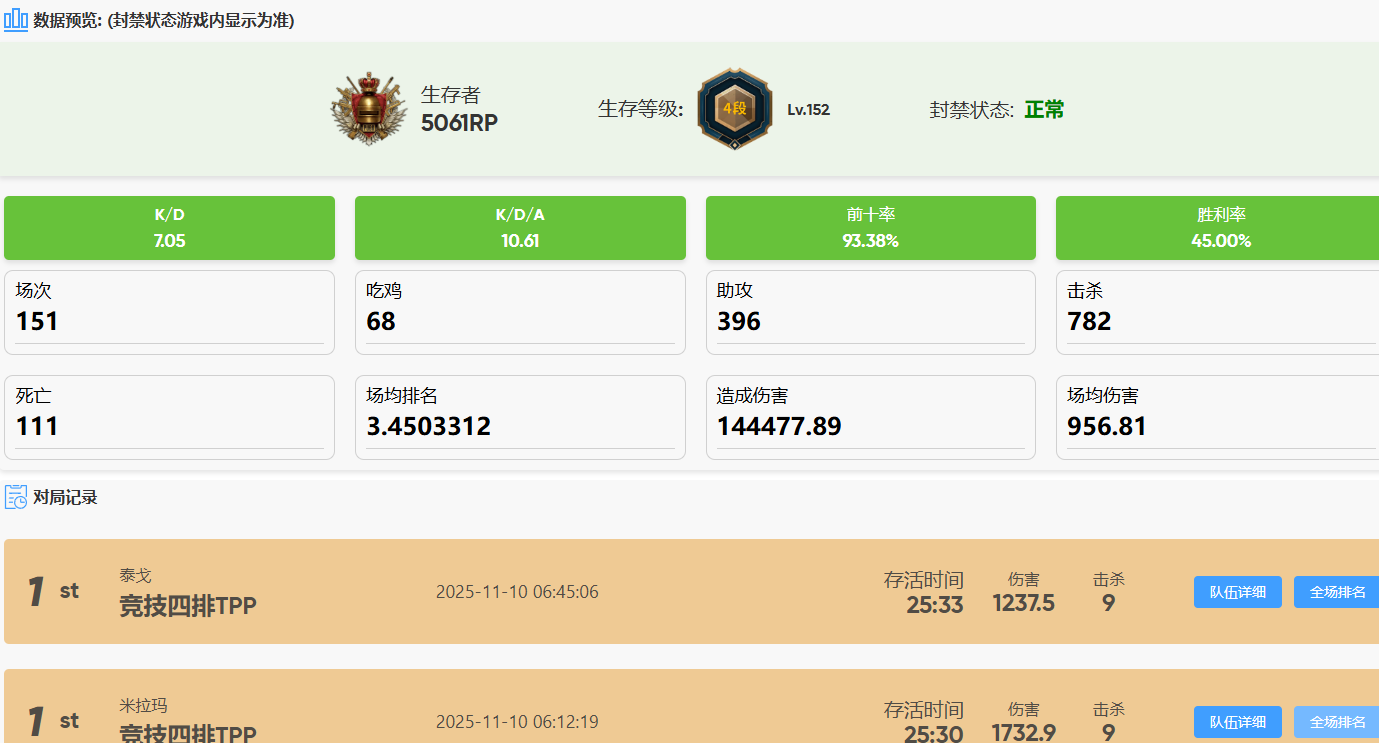Select the 死亡 111 stat card

point(169,417)
